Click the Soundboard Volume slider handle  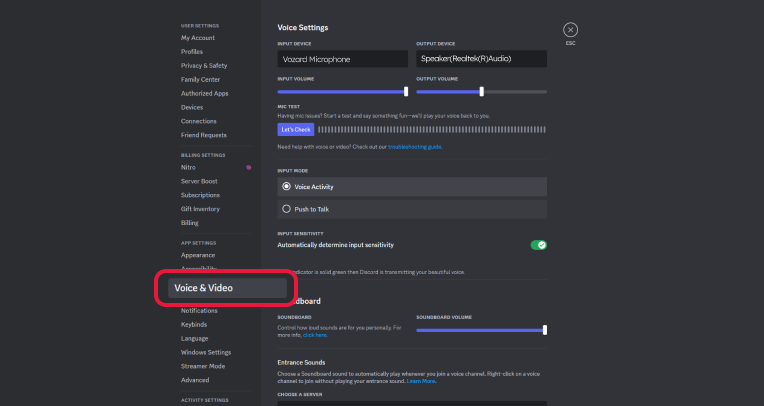545,330
